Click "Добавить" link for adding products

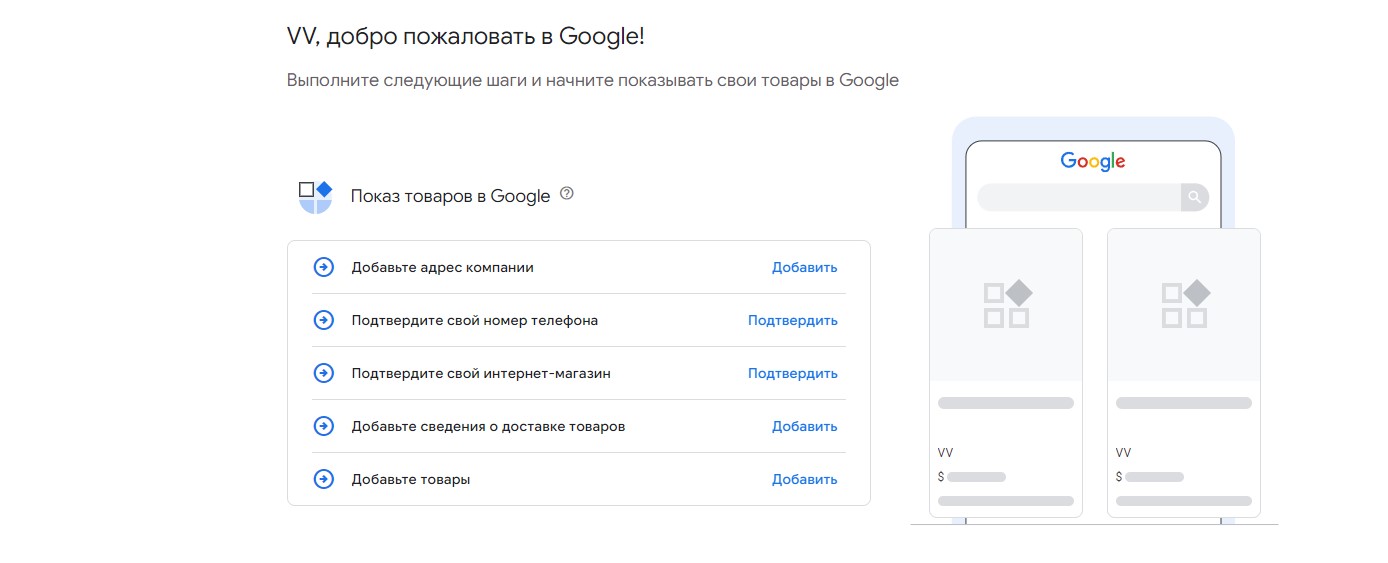tap(804, 479)
